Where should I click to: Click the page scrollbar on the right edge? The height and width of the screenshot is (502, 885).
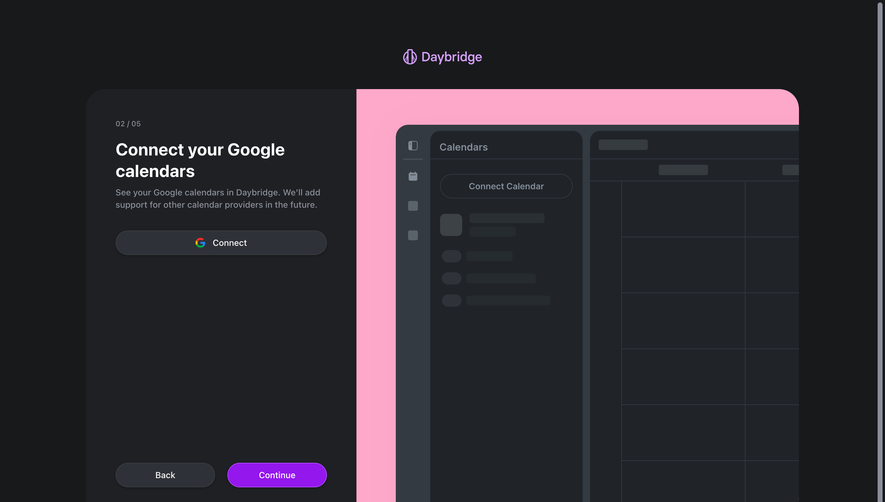pos(880,251)
